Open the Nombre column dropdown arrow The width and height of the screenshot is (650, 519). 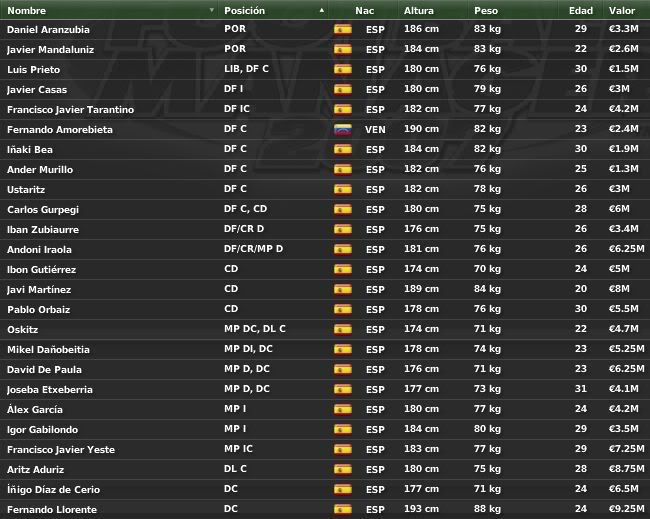click(212, 10)
